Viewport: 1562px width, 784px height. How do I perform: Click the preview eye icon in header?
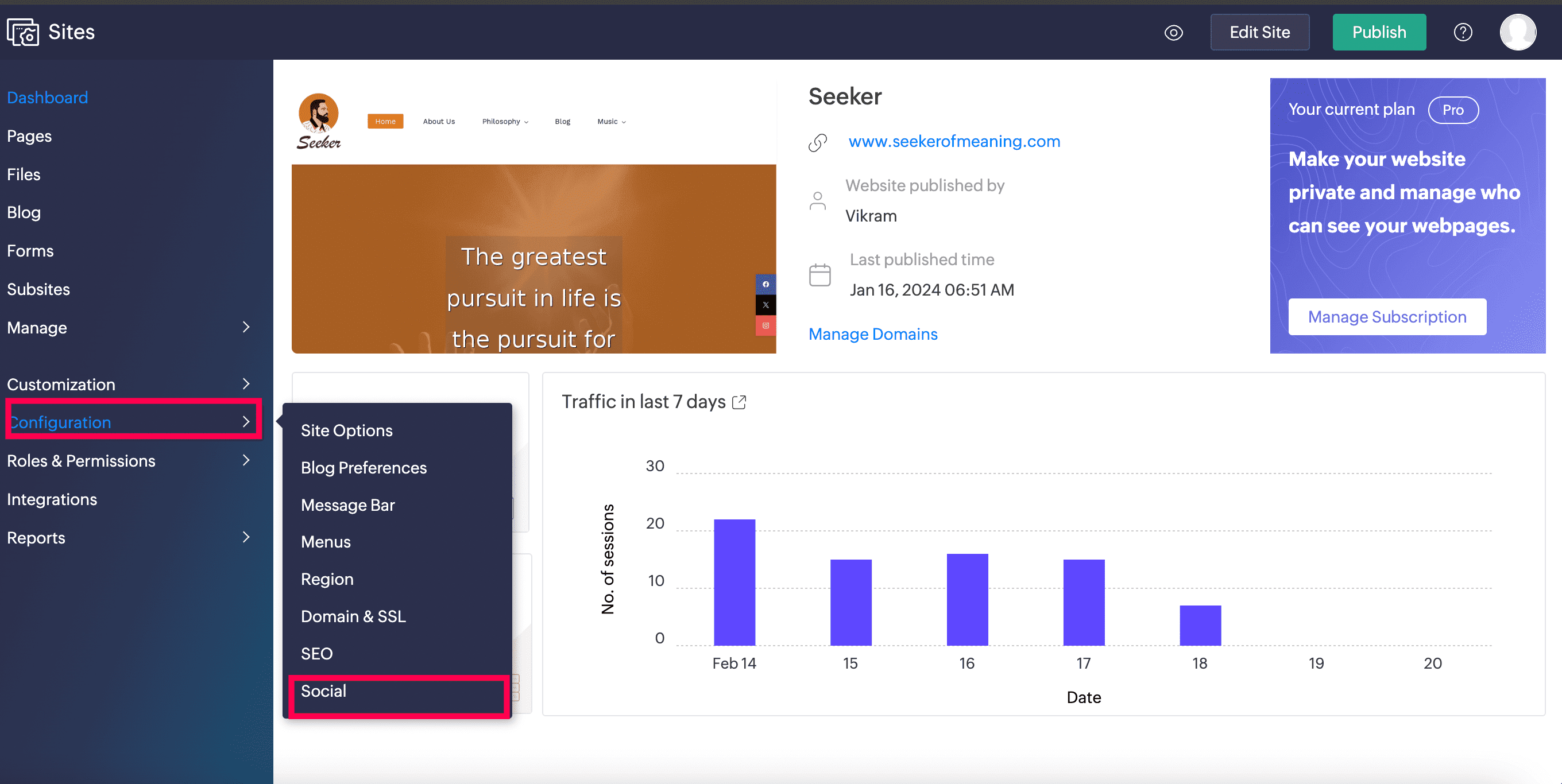(x=1173, y=32)
